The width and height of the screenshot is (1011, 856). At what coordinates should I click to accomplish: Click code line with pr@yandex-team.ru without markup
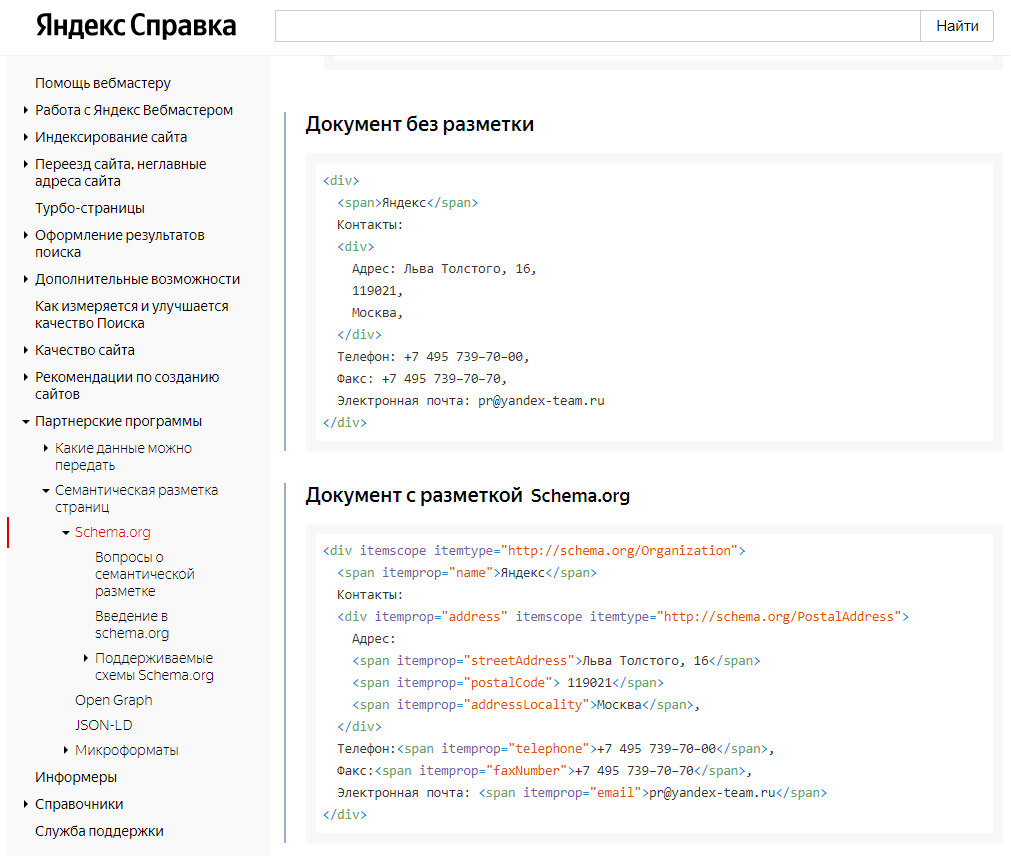[x=471, y=401]
